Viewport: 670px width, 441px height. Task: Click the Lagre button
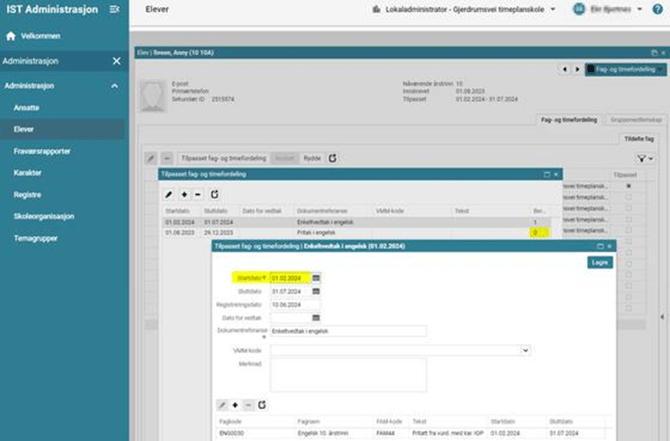point(598,262)
